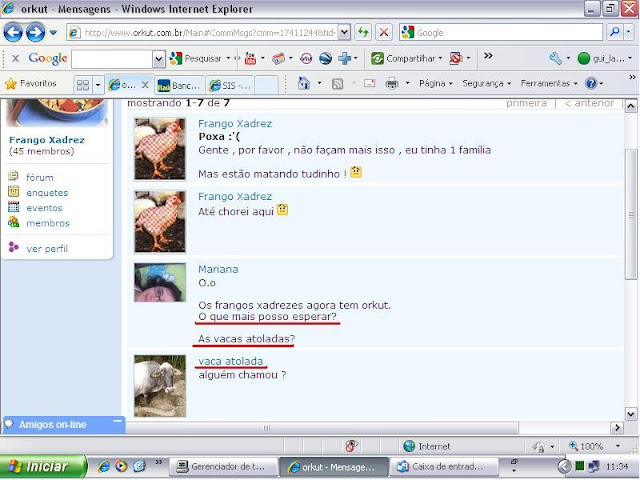
Task: Minimize the Amigos on-line chat bar
Action: [x=118, y=420]
